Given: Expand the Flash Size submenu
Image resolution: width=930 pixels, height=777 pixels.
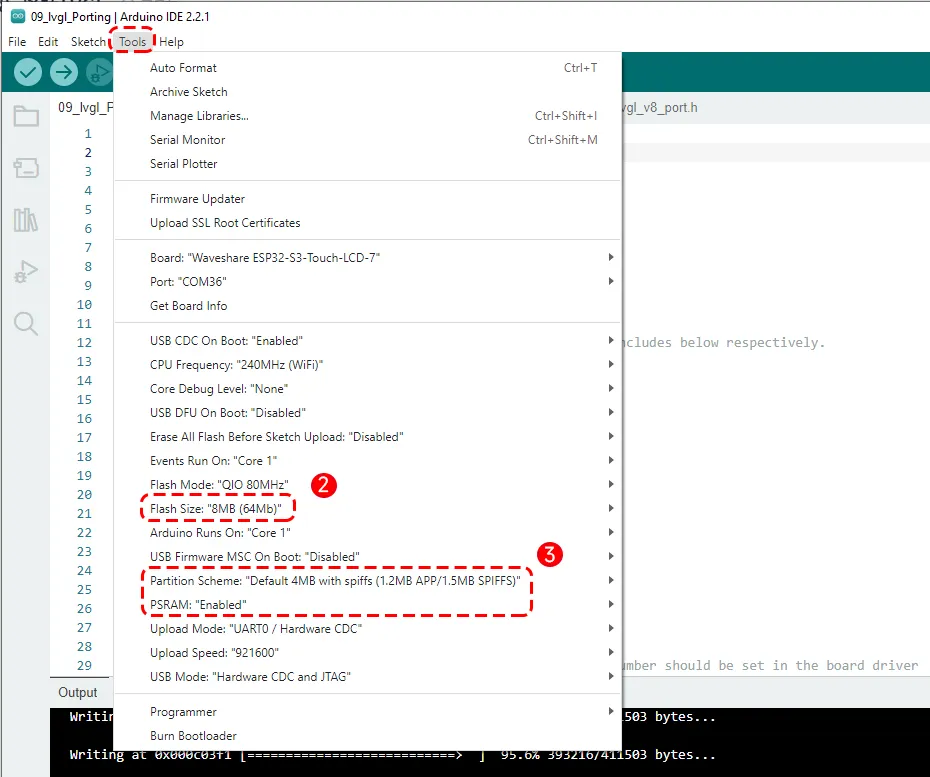Looking at the screenshot, I should [x=215, y=509].
